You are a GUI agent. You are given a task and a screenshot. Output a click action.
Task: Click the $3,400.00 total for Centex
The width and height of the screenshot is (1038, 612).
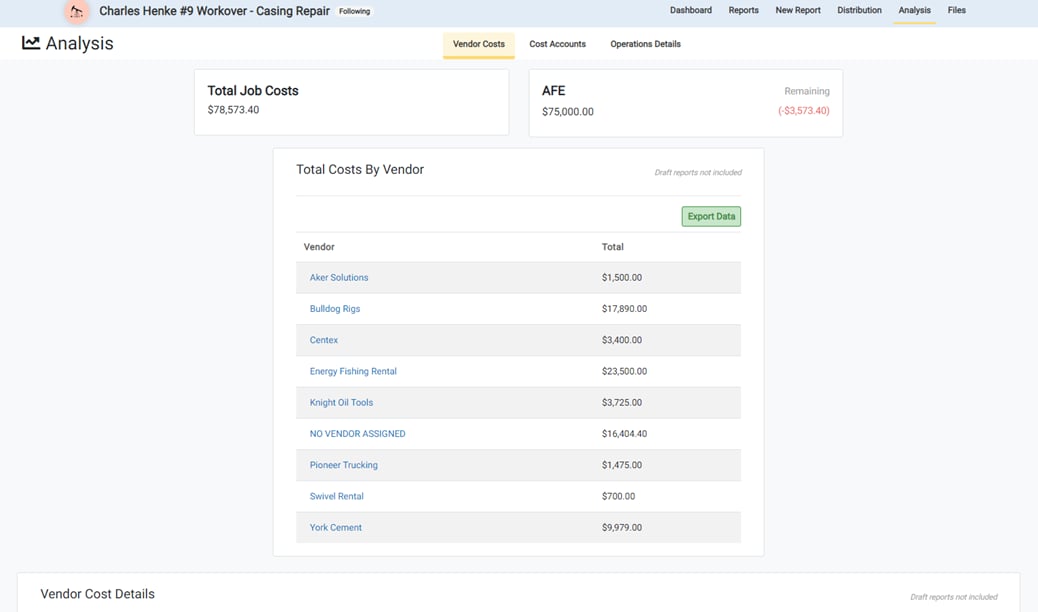coord(622,340)
